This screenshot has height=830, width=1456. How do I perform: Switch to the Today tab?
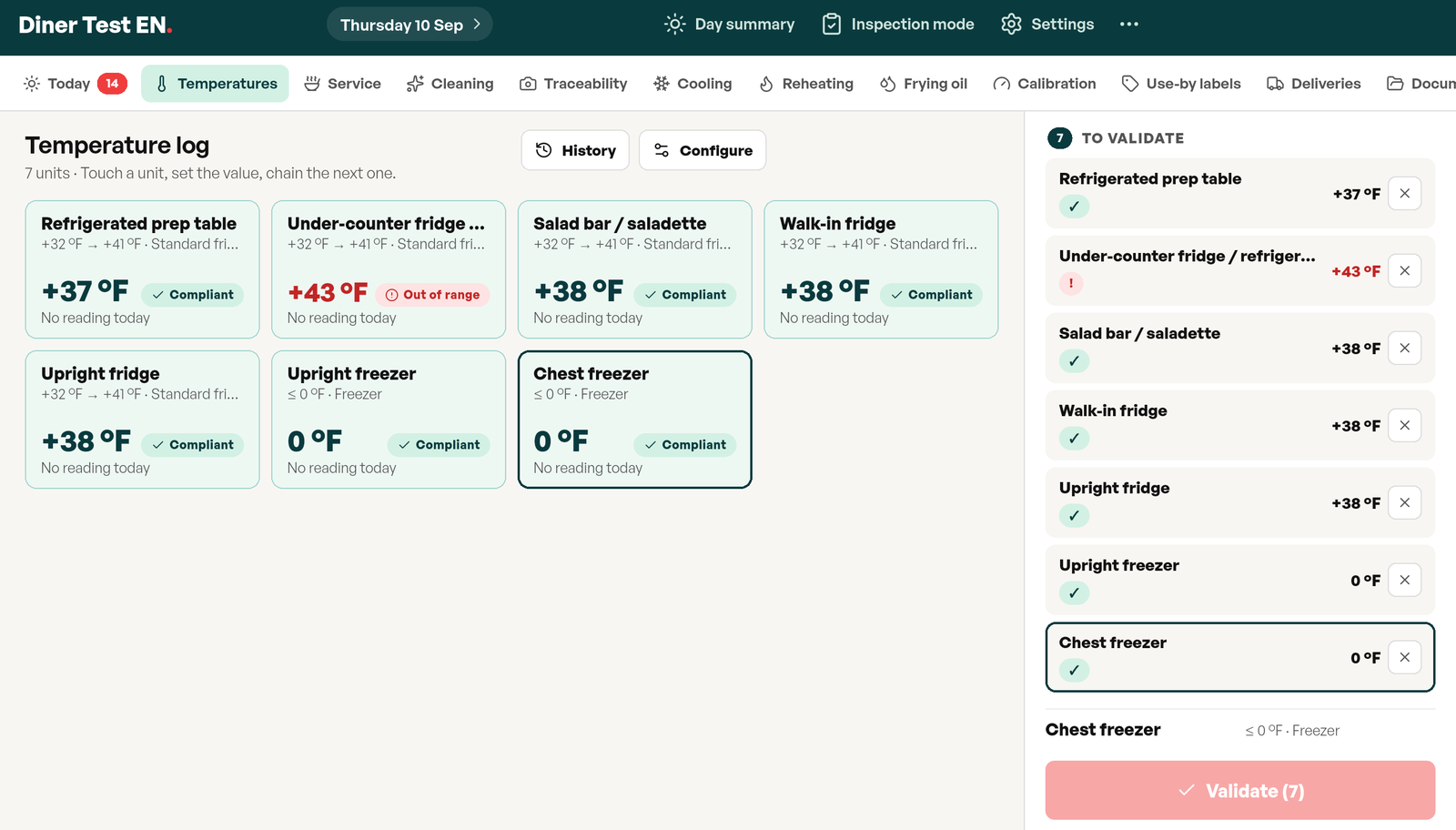[x=75, y=84]
